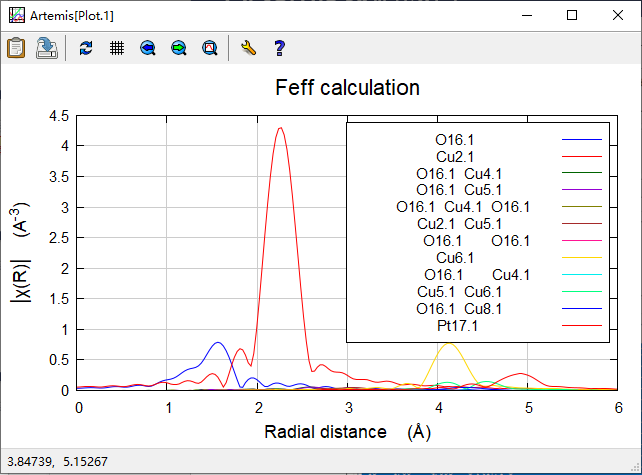Click the large red peak in plot
The image size is (642, 475).
pos(280,130)
